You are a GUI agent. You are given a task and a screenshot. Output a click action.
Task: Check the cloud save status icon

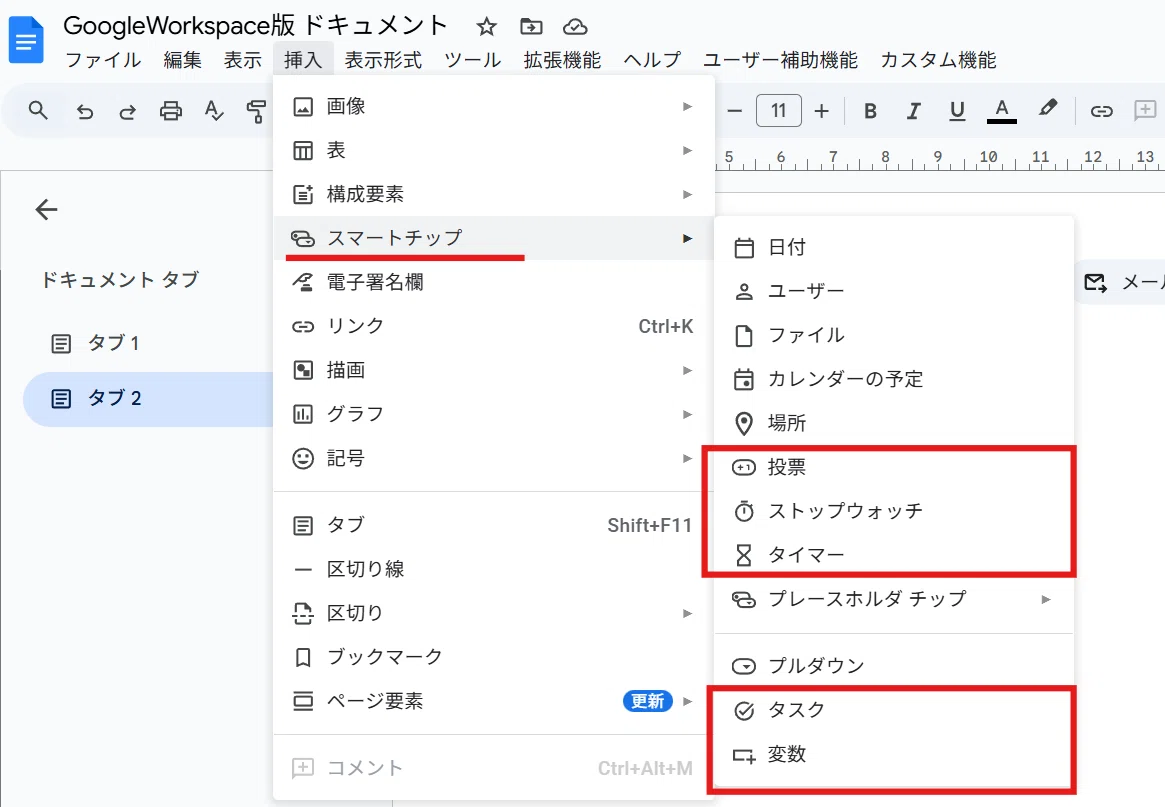pyautogui.click(x=575, y=27)
